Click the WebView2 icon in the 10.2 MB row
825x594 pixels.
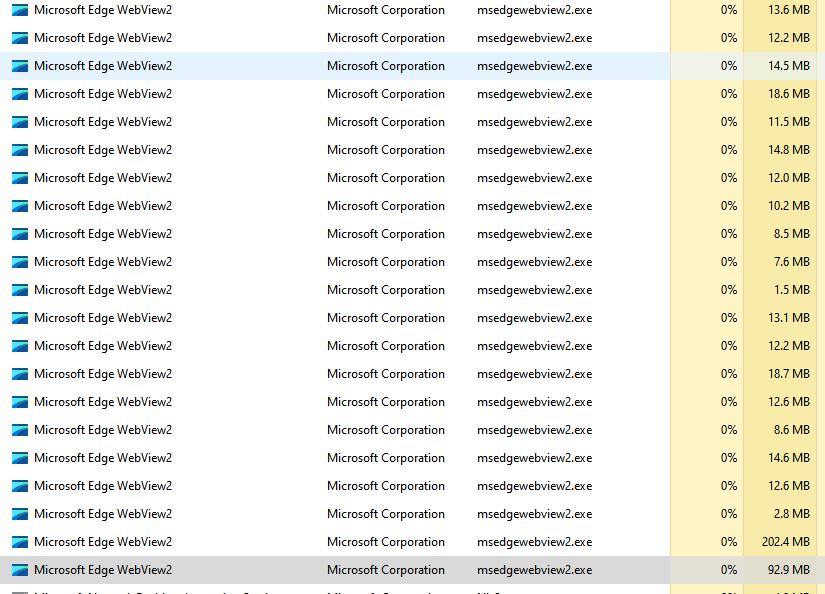click(20, 206)
